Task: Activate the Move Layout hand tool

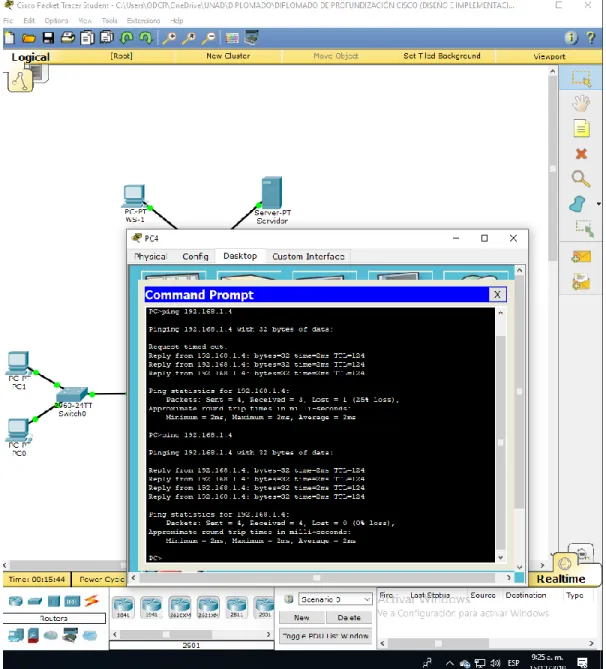Action: (x=581, y=104)
